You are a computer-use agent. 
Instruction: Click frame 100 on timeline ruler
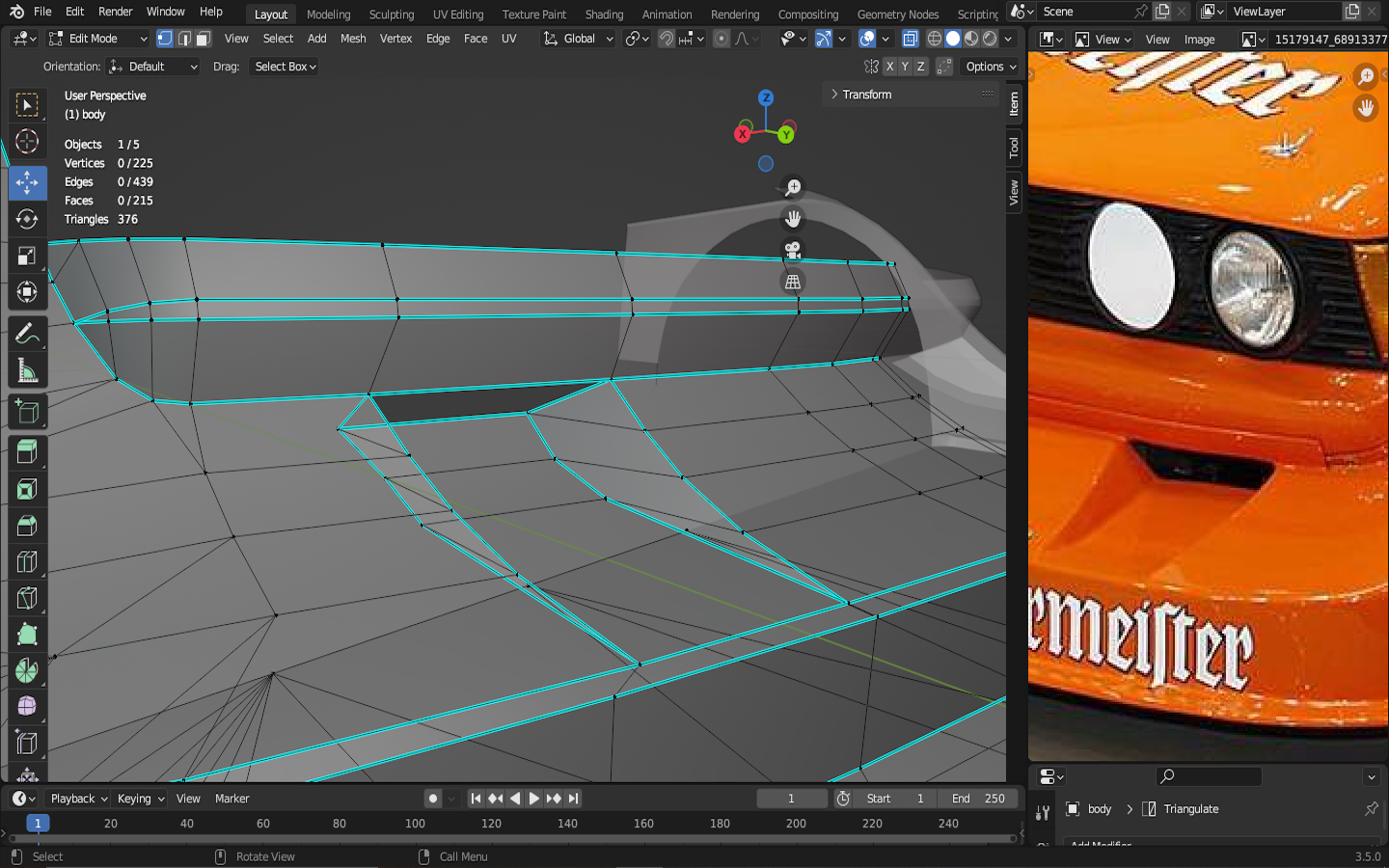pyautogui.click(x=415, y=824)
